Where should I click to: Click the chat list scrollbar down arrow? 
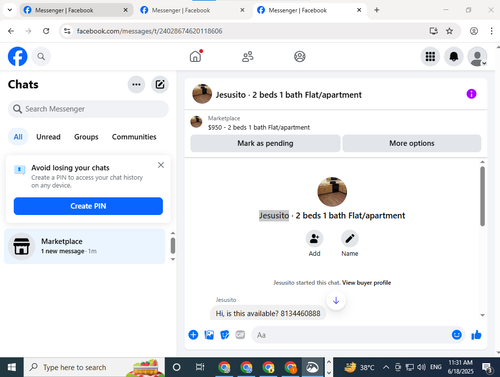pos(173,259)
